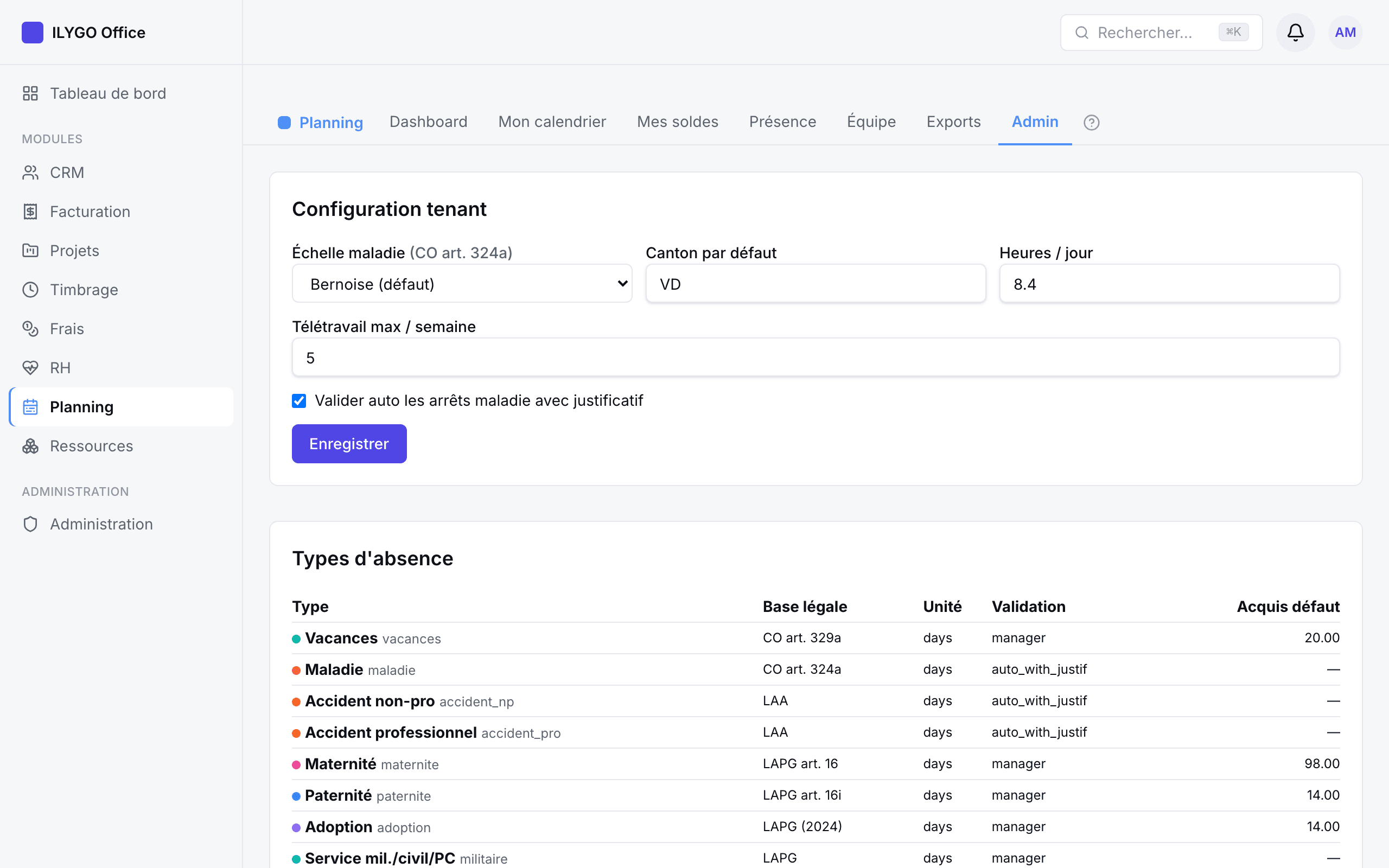Go to Ressources in sidebar
The image size is (1389, 868).
coord(121,445)
